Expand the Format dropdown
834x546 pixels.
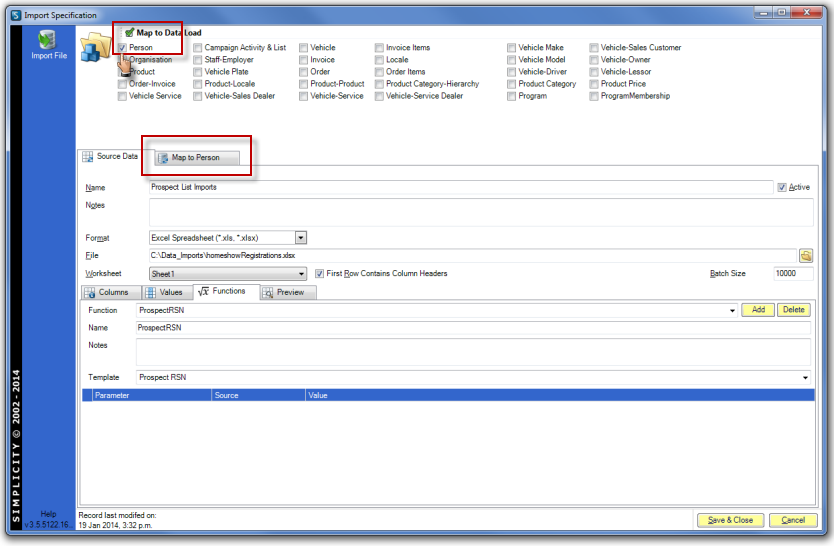(300, 238)
